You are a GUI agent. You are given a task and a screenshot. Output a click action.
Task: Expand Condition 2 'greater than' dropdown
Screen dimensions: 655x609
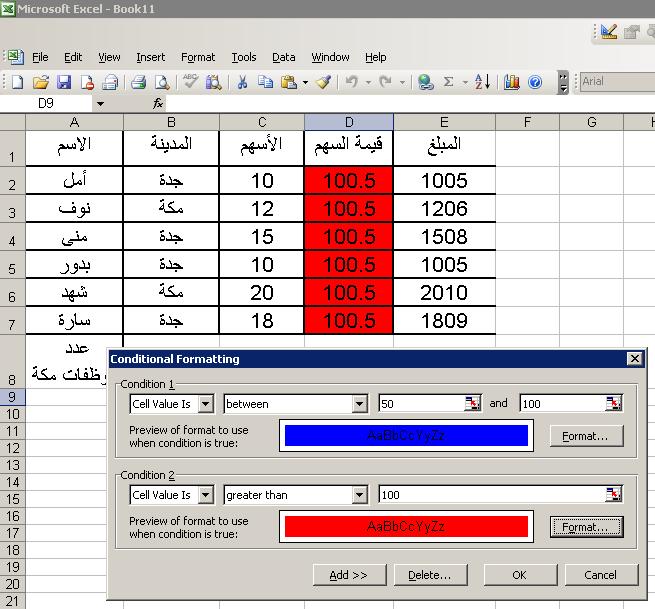click(x=359, y=495)
